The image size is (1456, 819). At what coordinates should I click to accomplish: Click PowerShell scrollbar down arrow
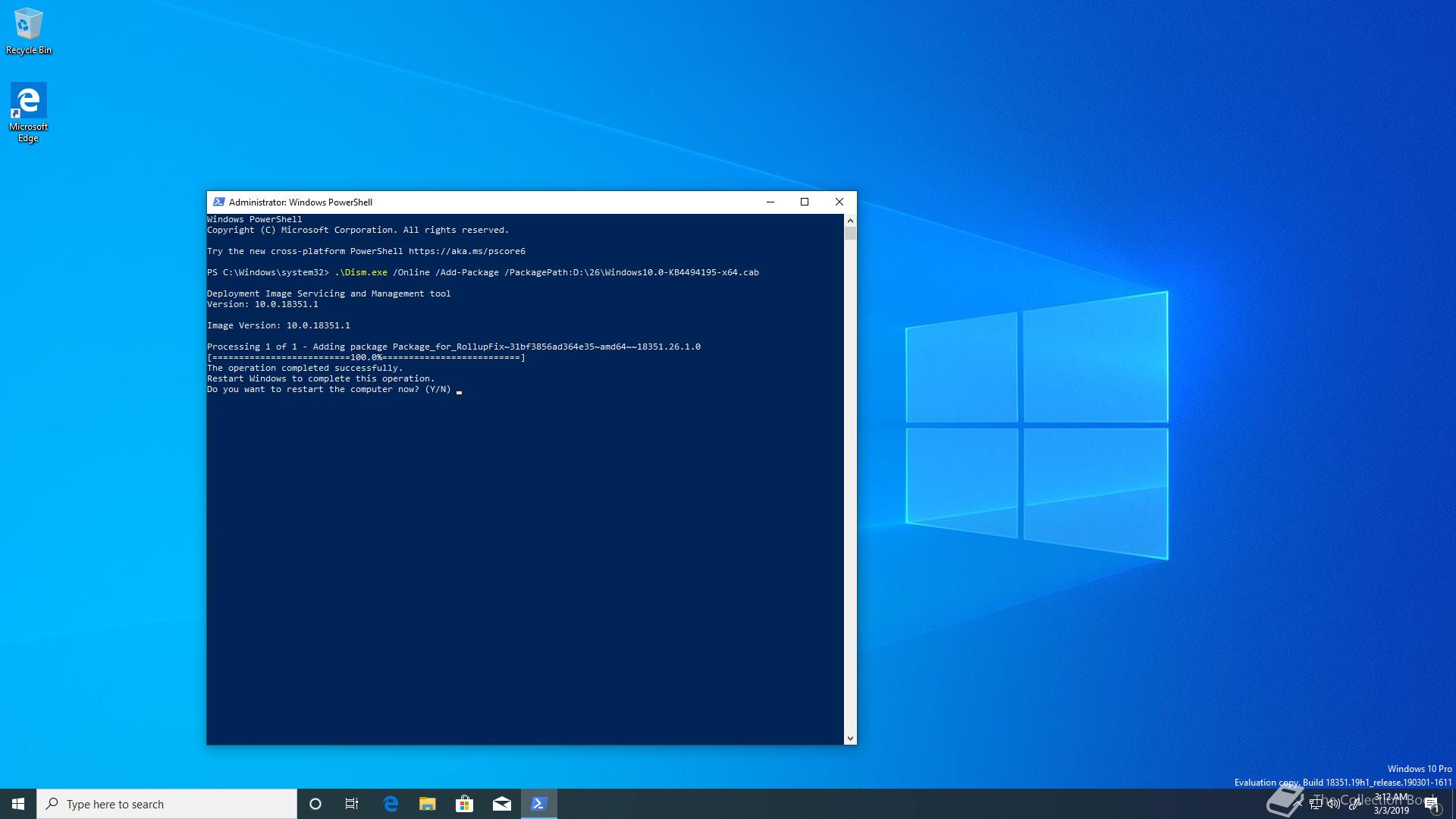tap(850, 738)
